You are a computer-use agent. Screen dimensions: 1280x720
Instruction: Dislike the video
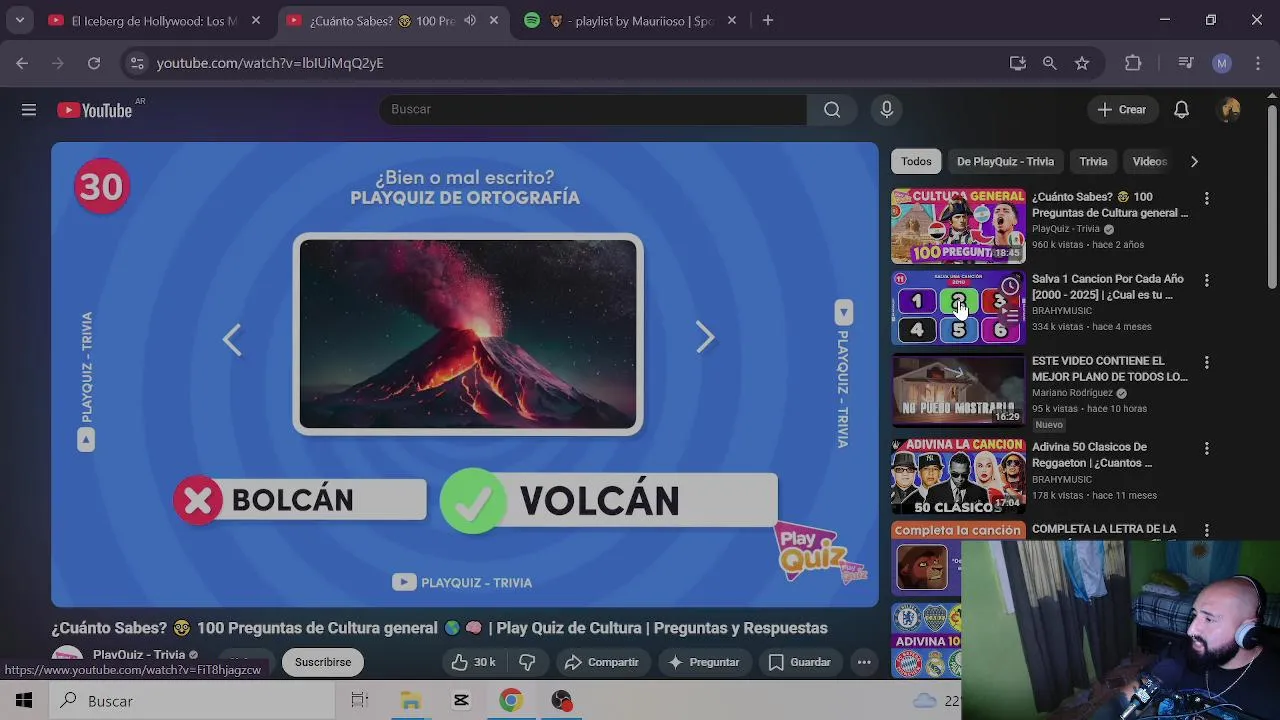click(x=527, y=662)
